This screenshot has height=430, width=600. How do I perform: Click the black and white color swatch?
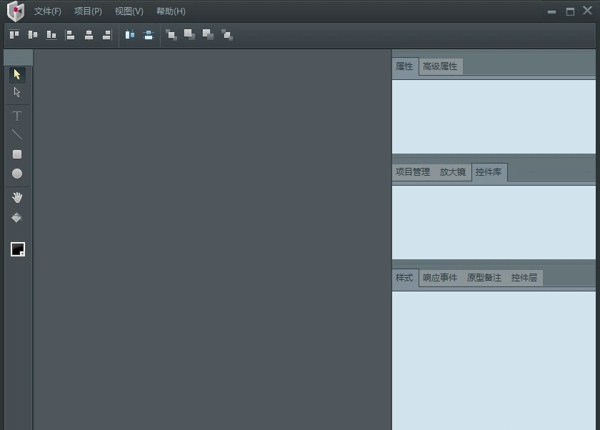(18, 249)
